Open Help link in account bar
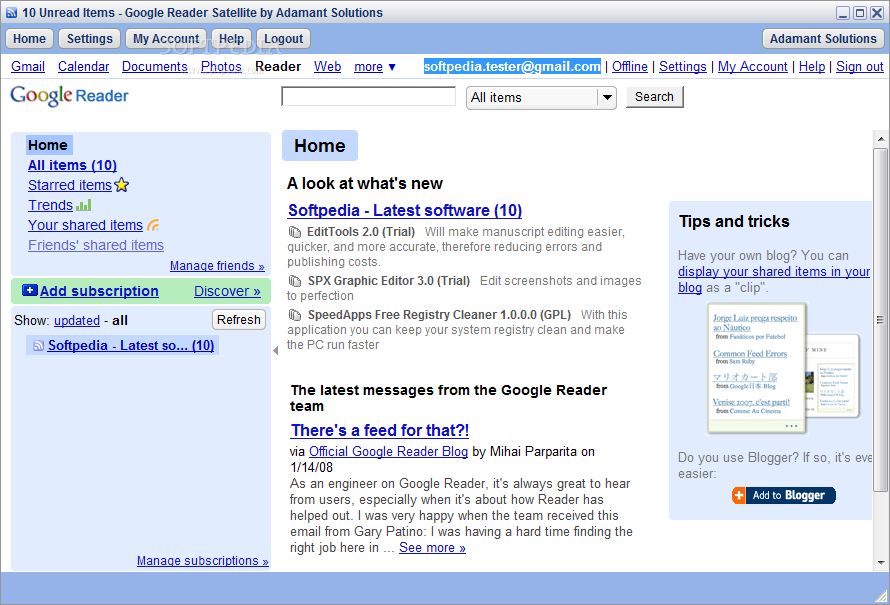890x605 pixels. click(812, 66)
